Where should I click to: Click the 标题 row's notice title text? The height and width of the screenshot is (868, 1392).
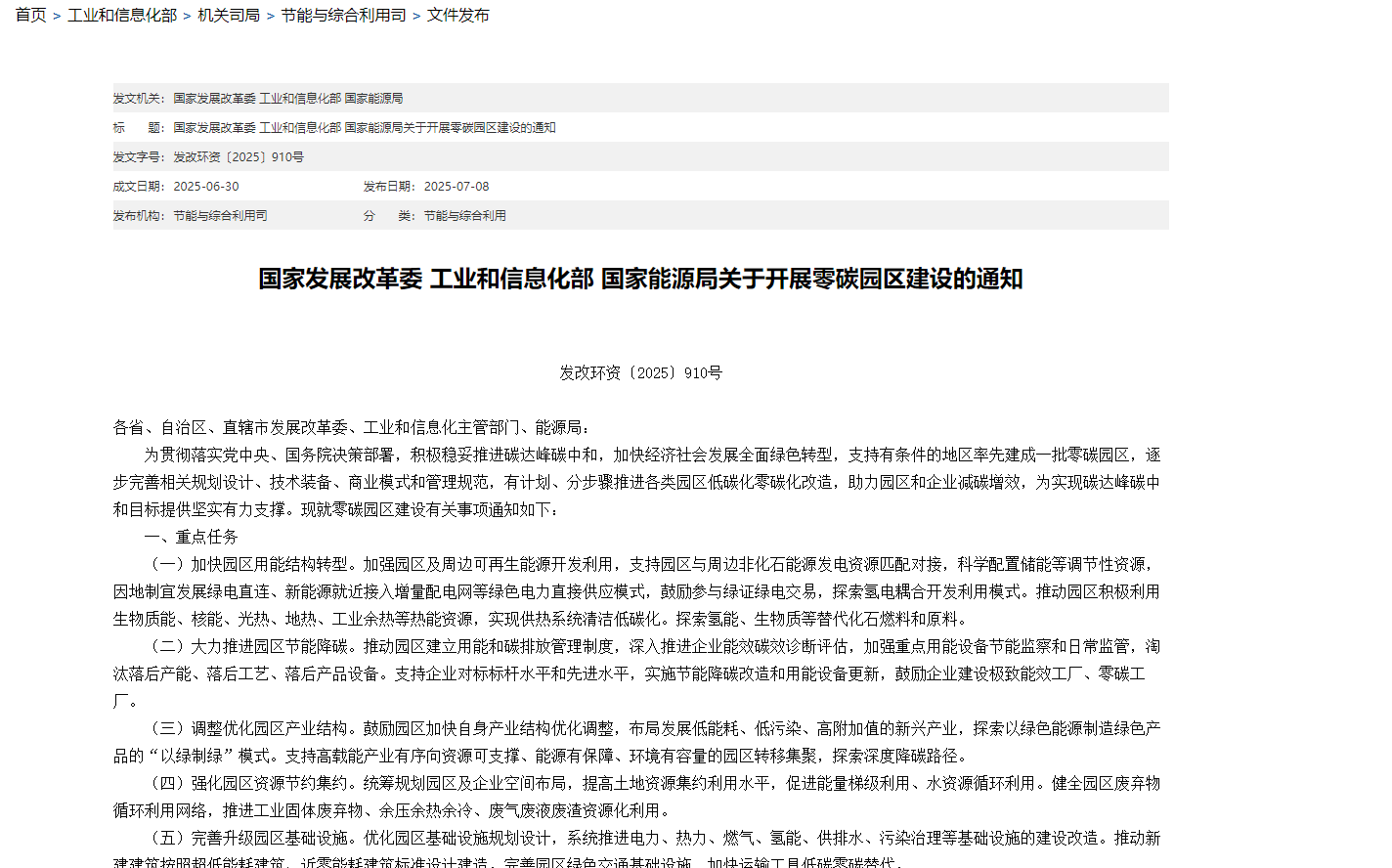[x=365, y=128]
